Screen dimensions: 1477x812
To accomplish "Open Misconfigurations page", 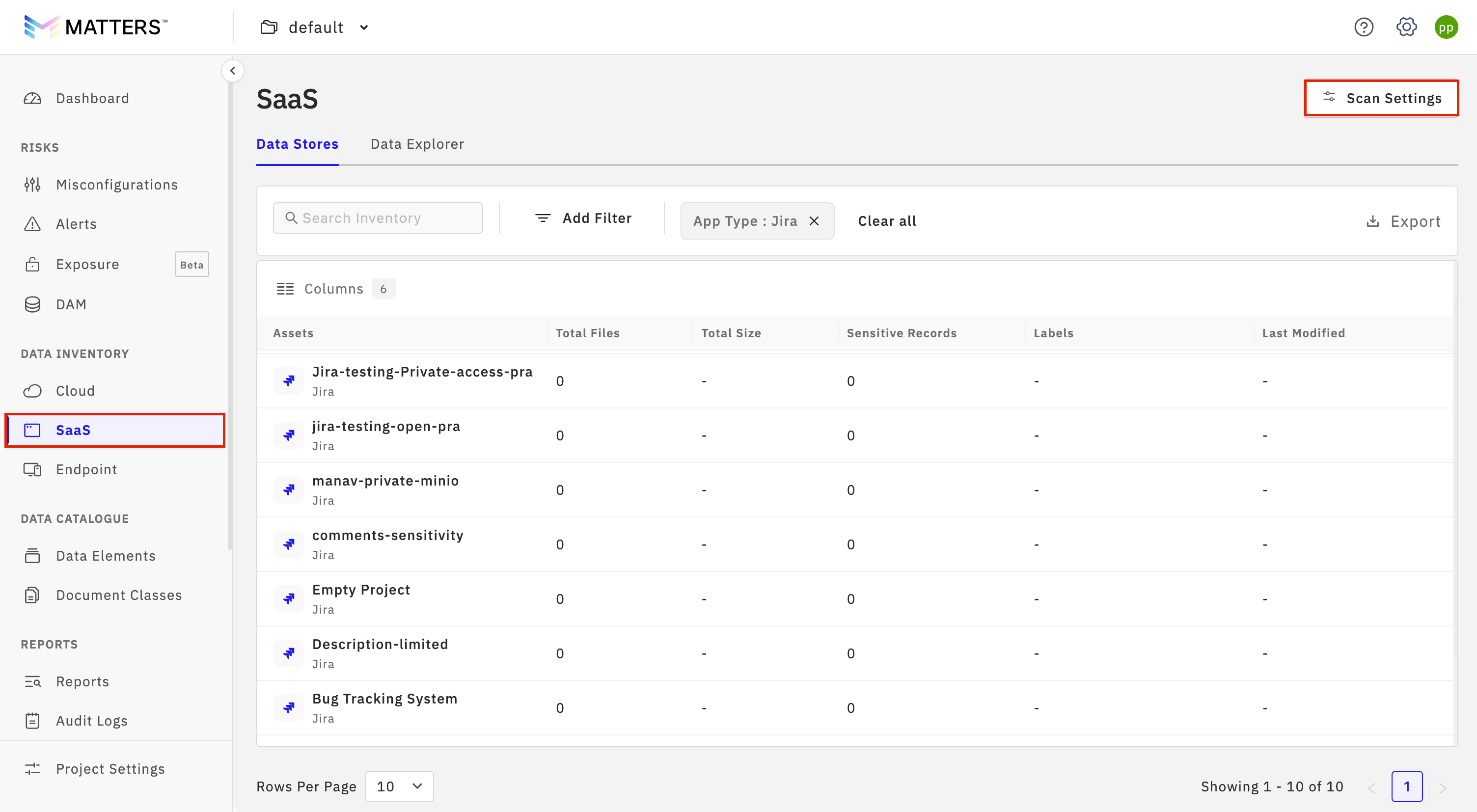I will (116, 185).
